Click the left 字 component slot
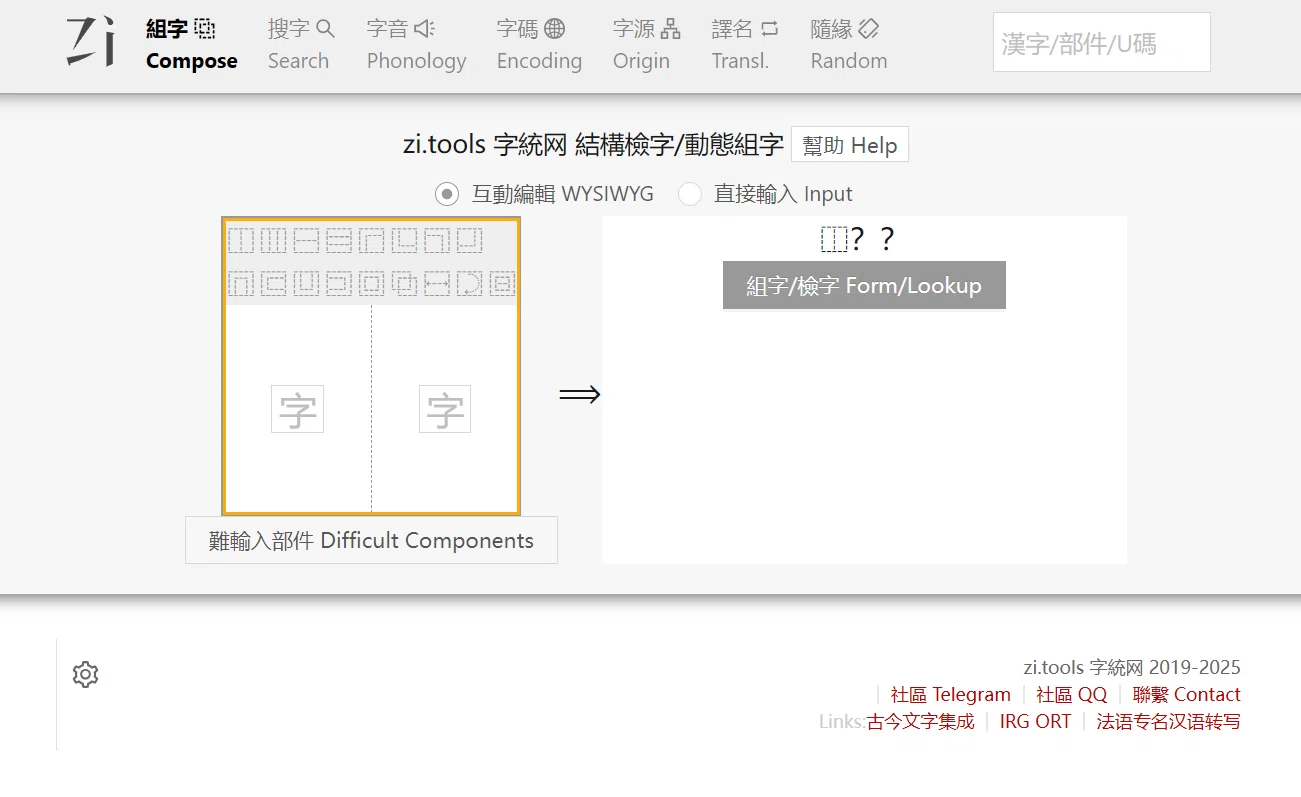Image resolution: width=1301 pixels, height=797 pixels. point(297,409)
